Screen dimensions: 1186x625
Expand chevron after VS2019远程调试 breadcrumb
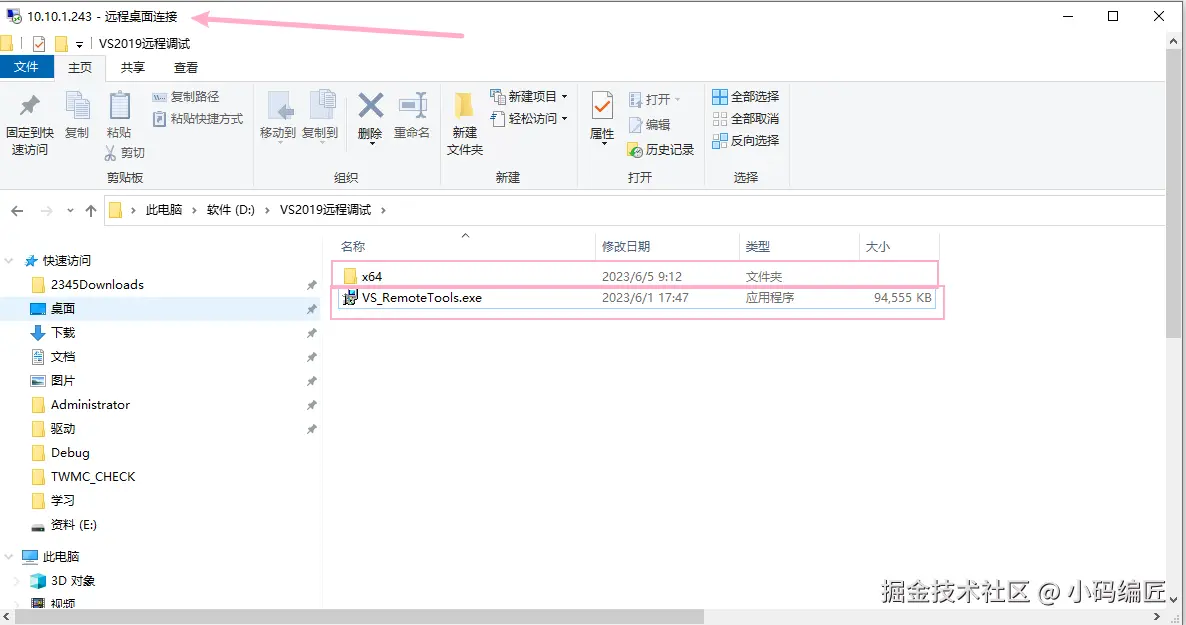[x=383, y=210]
